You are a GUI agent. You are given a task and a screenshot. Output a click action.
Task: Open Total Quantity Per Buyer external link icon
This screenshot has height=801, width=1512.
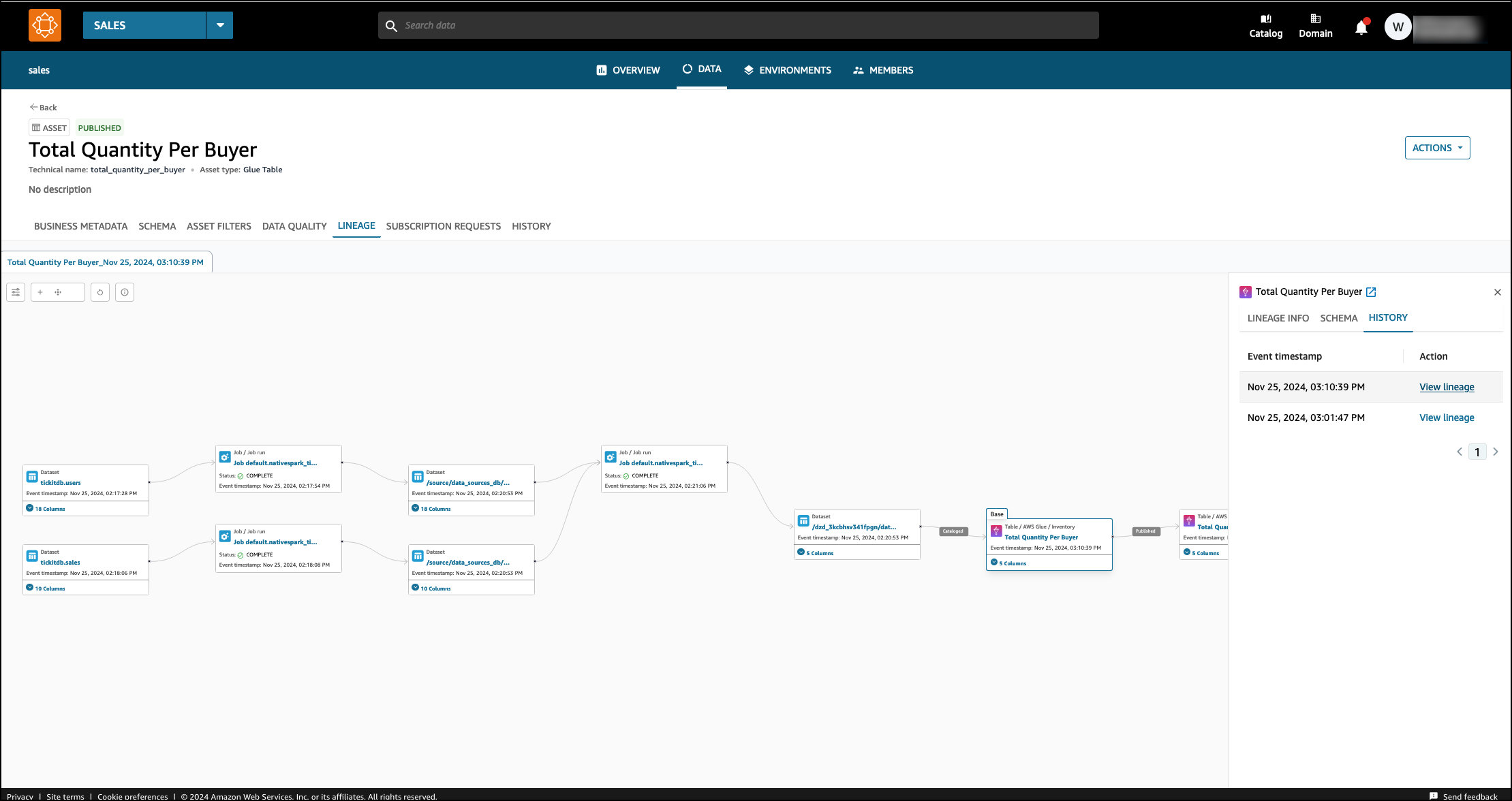[1371, 292]
